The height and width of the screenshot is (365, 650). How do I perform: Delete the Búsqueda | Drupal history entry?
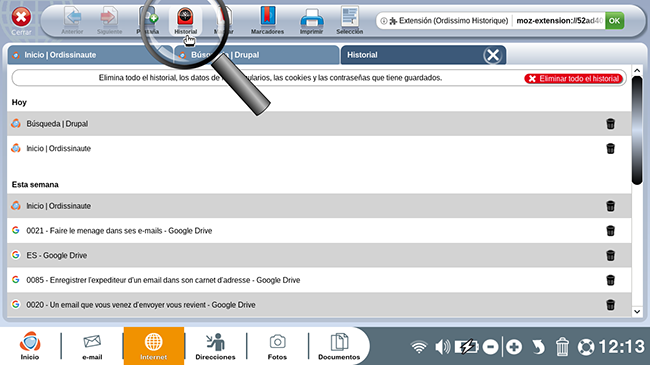pyautogui.click(x=610, y=124)
